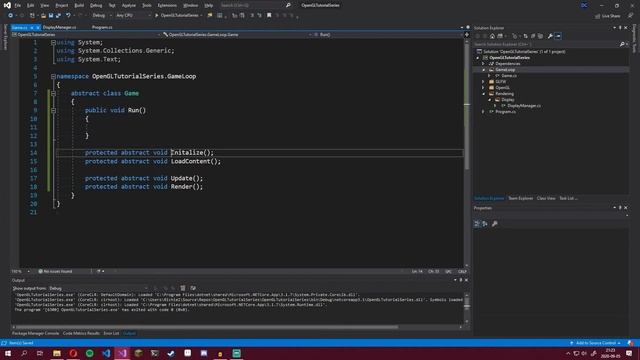This screenshot has height=360, width=640.
Task: Open the 'Show output from' Debug dropdown
Action: click(x=98, y=288)
